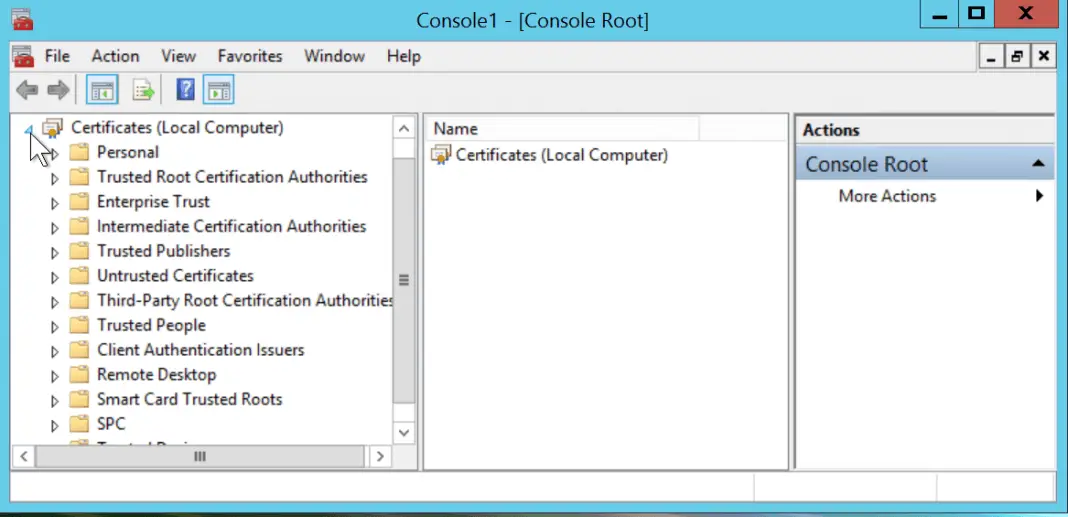Viewport: 1068px width, 517px height.
Task: Click the Export List toolbar icon
Action: 144,91
